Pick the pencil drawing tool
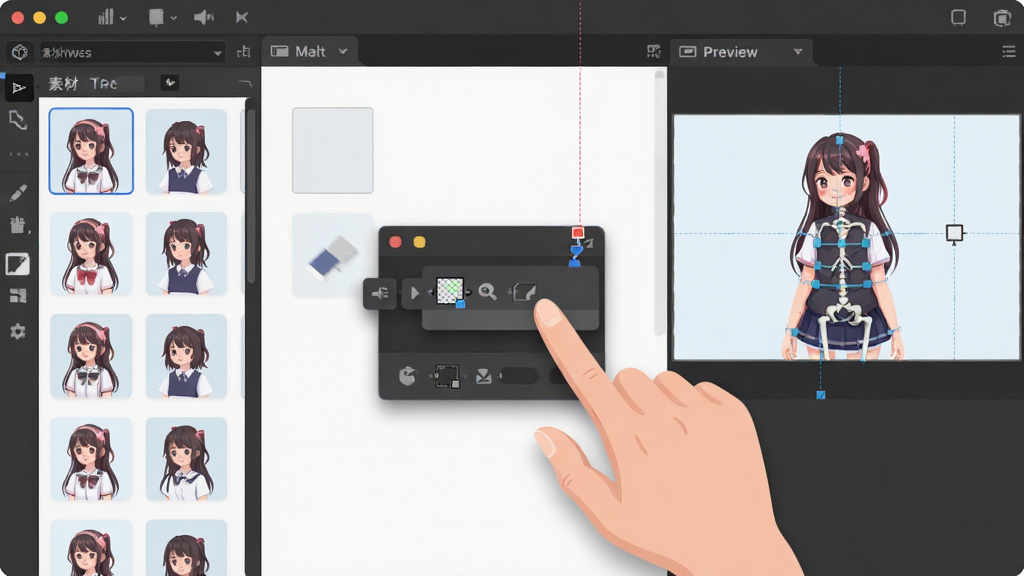This screenshot has width=1024, height=576. click(18, 193)
